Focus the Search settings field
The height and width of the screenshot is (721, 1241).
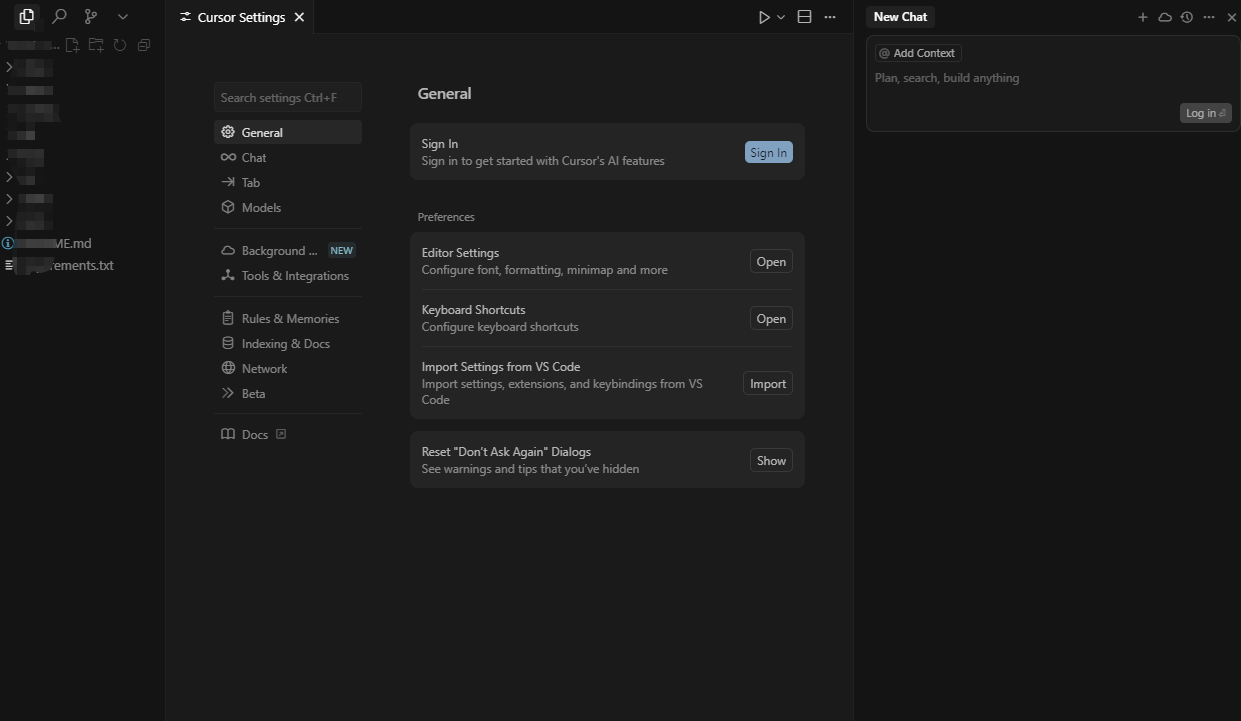coord(288,97)
